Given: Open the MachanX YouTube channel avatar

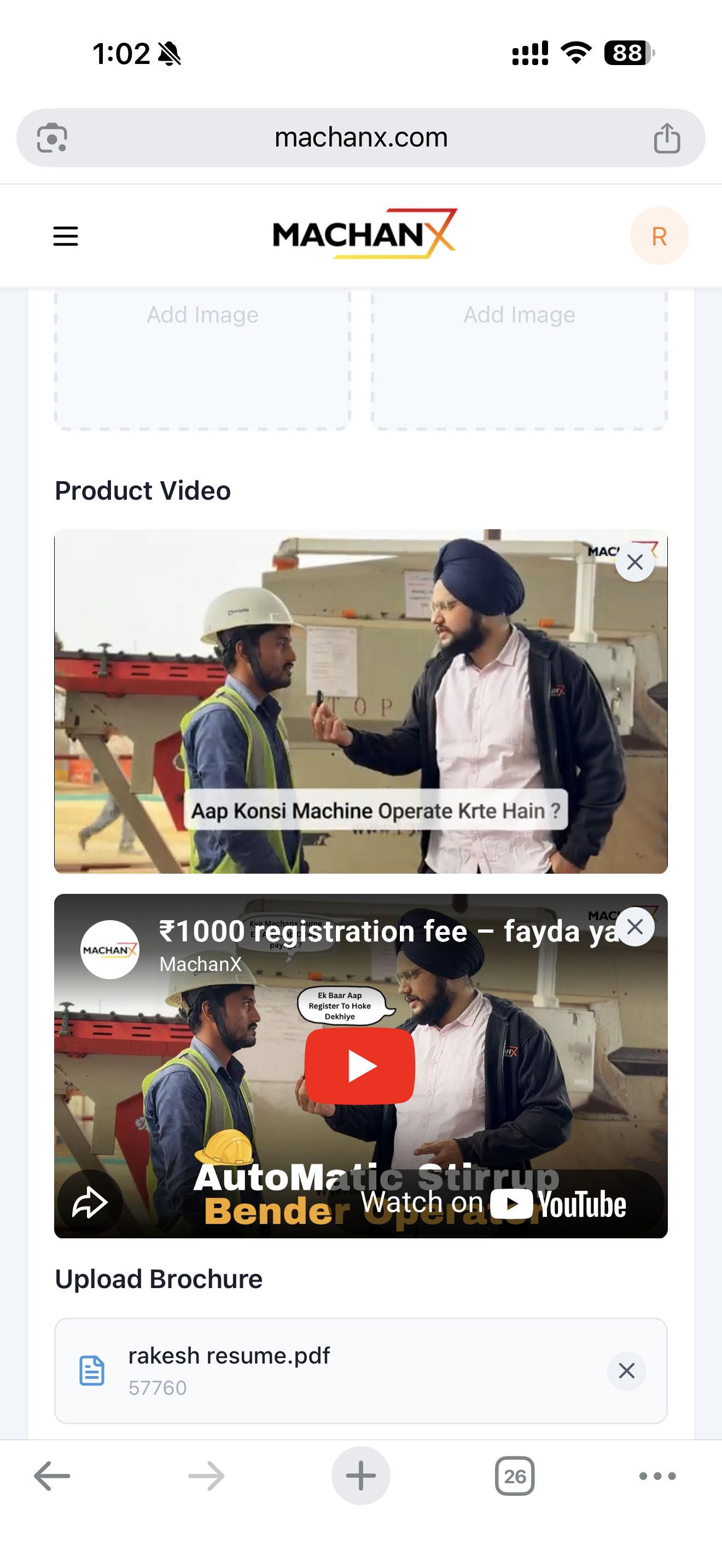Looking at the screenshot, I should click(x=109, y=950).
